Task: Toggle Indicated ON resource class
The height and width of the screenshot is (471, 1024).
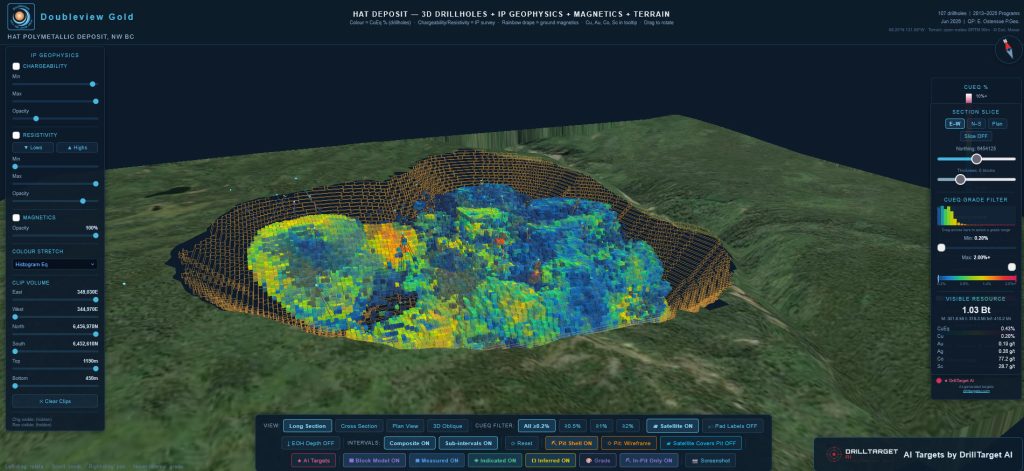Action: (497, 461)
